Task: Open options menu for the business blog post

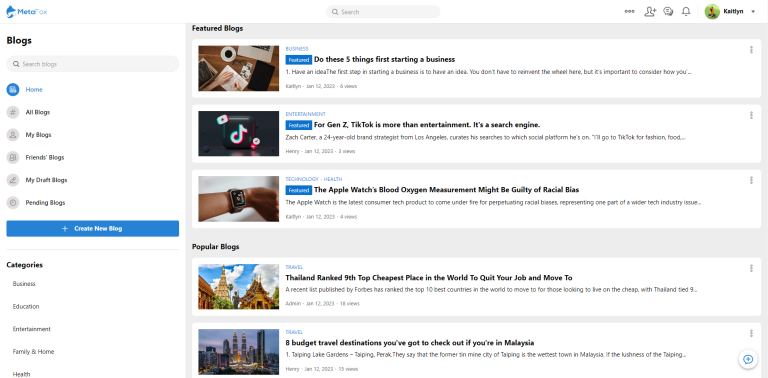Action: pos(751,49)
